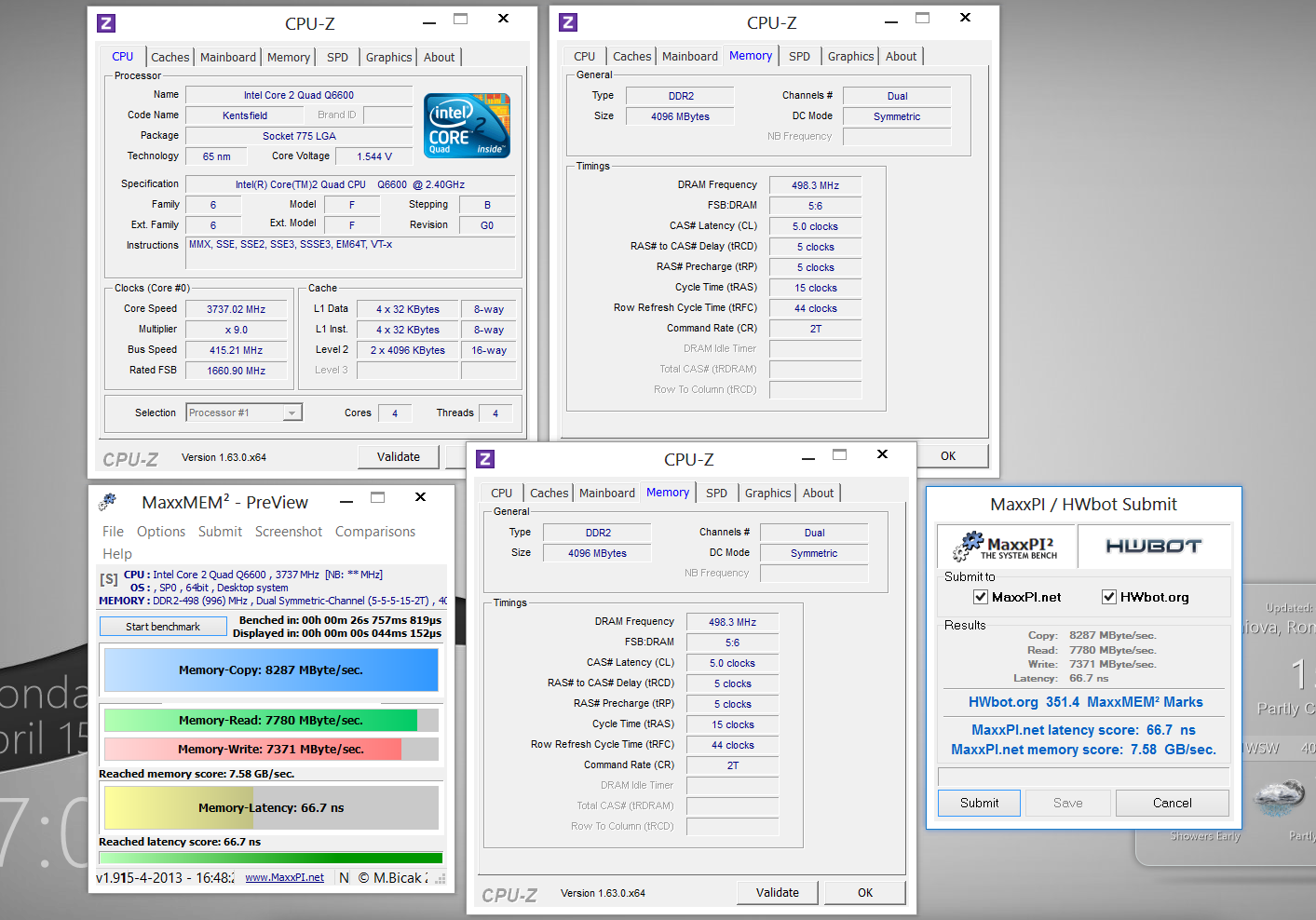Viewport: 1316px width, 920px height.
Task: Click the Memory-Write 7371 MByte/sec bar
Action: 271,749
